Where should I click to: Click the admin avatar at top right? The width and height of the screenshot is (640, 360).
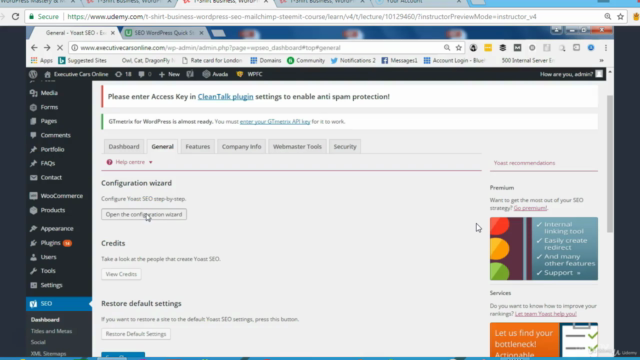click(x=599, y=74)
